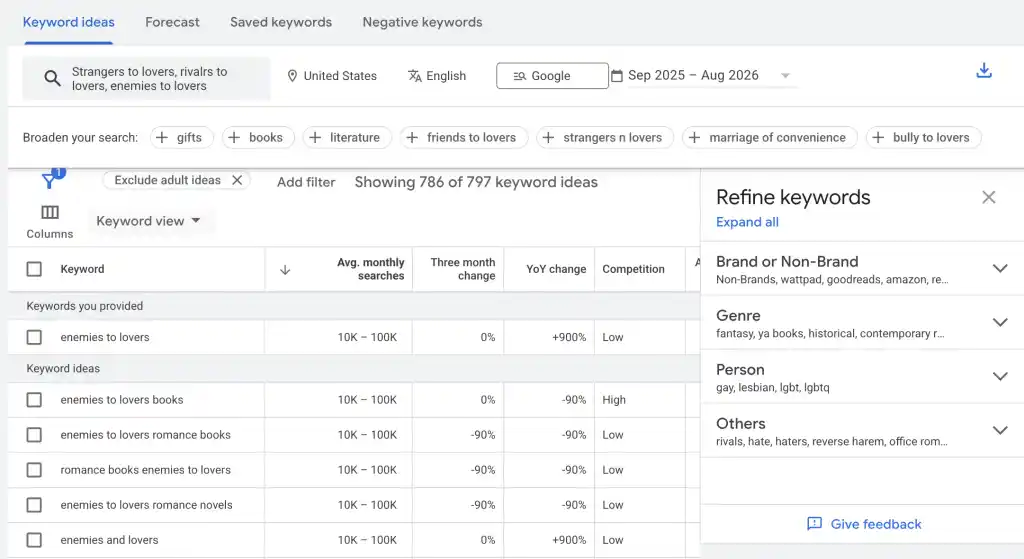
Task: Click 'High' competition for enemies to lovers books
Action: click(x=614, y=400)
